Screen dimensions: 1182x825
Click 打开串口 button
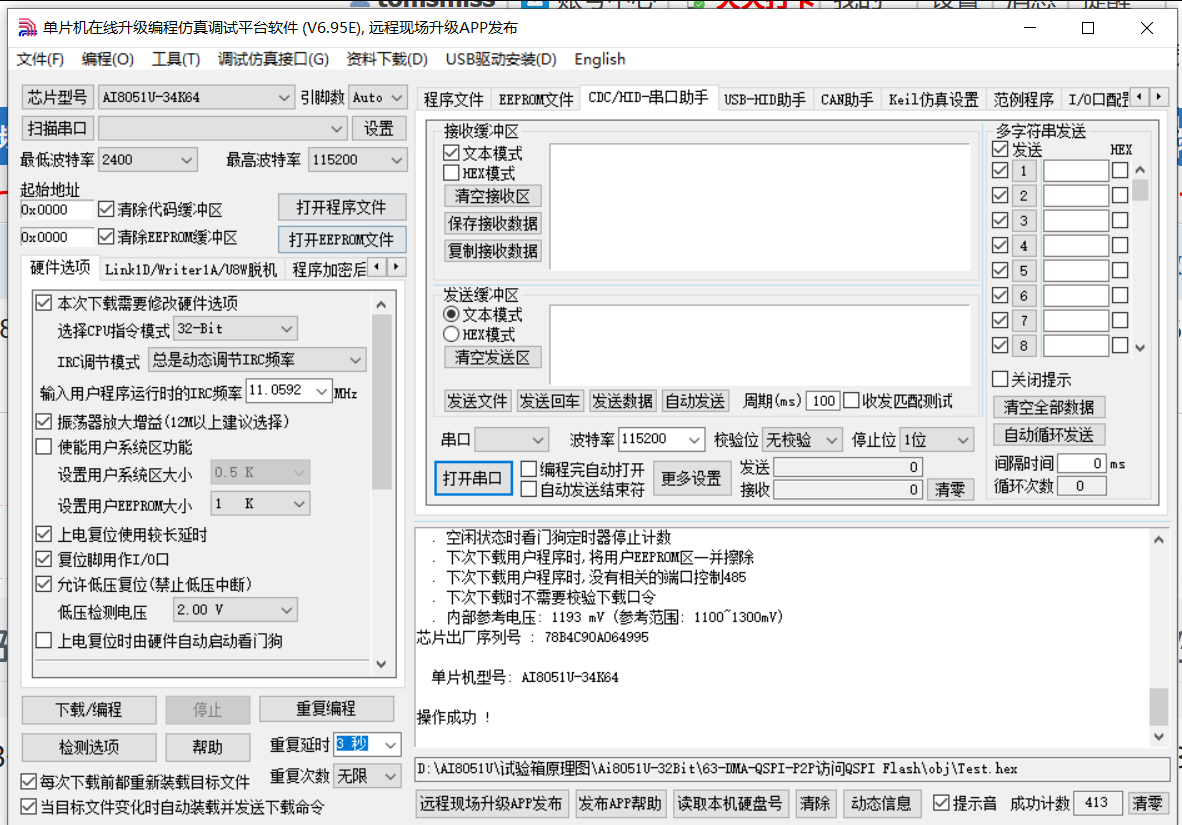473,478
